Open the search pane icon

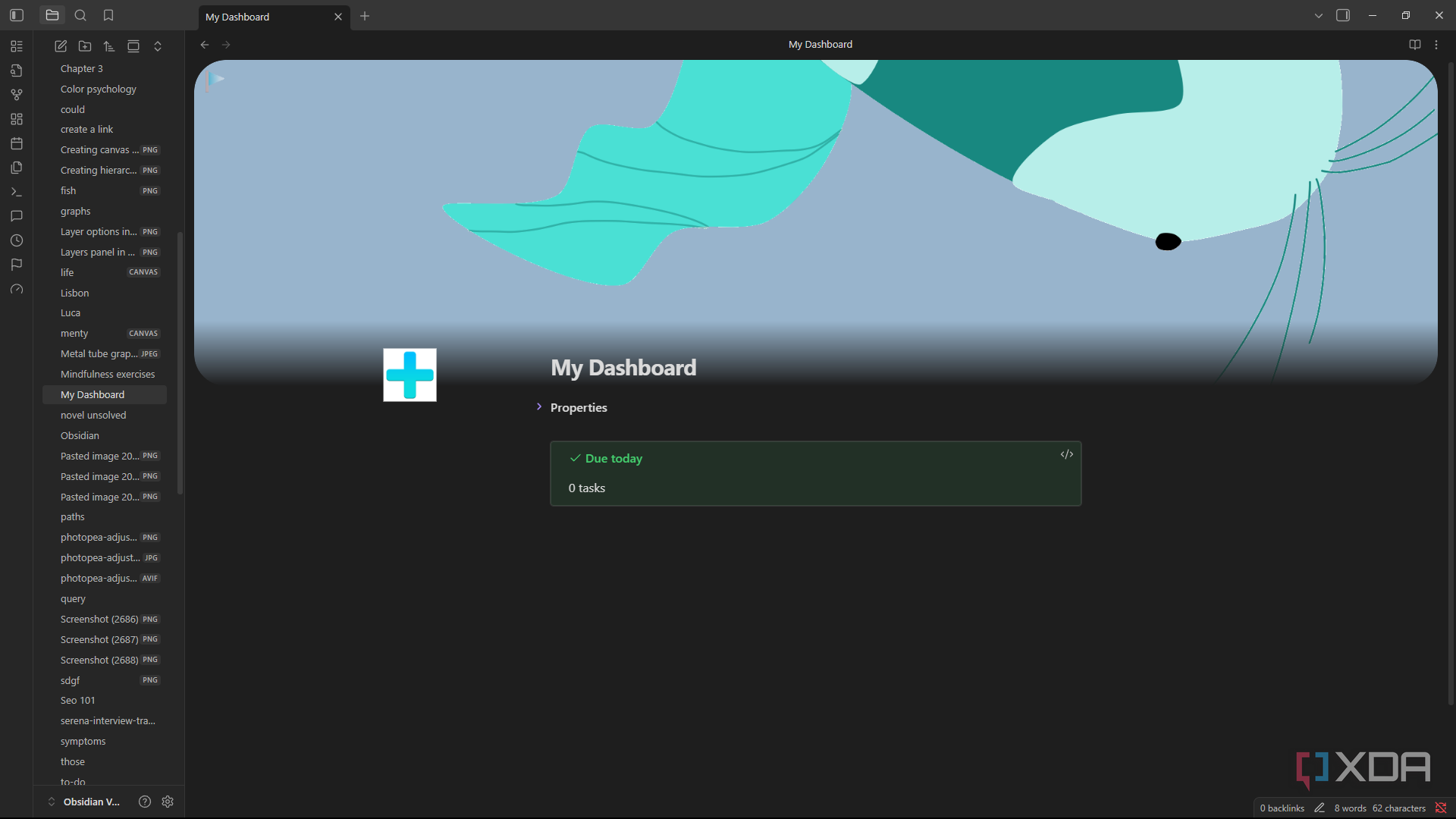pyautogui.click(x=80, y=15)
